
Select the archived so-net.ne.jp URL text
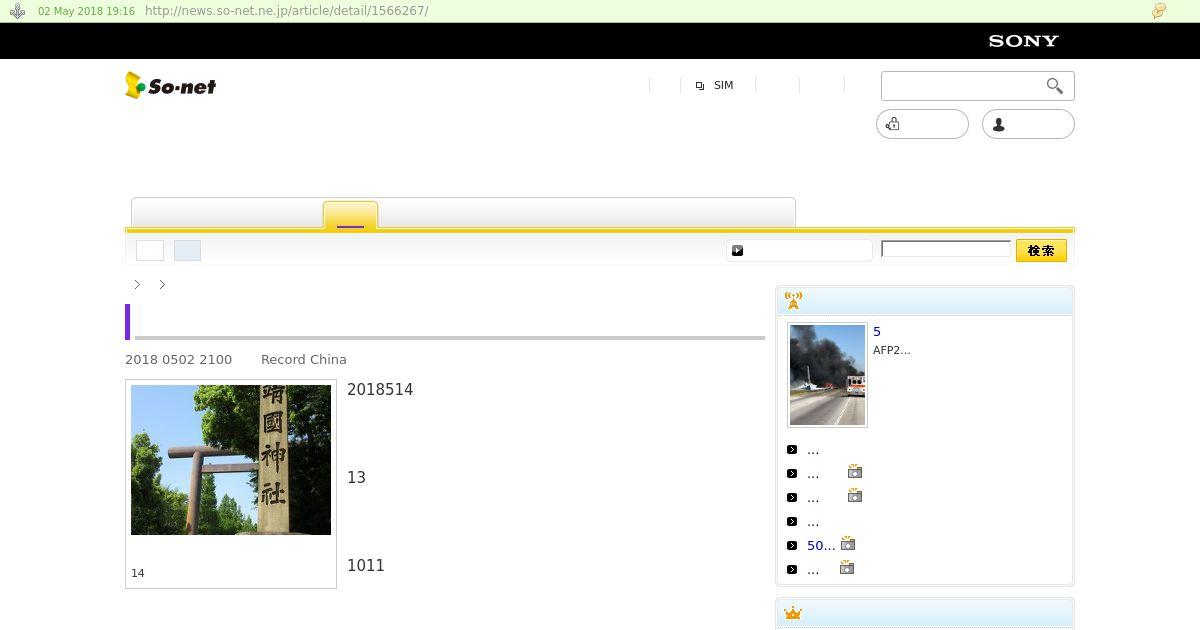(286, 11)
